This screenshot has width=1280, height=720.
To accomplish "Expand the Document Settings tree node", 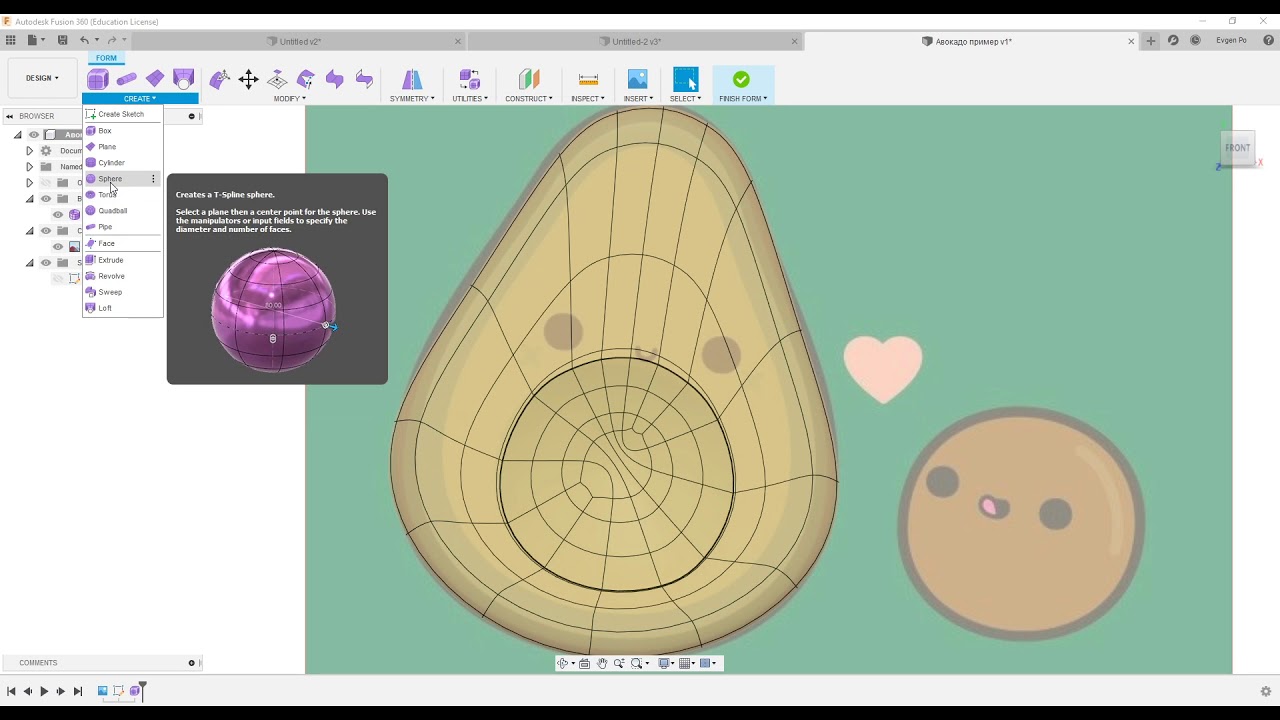I will 29,151.
